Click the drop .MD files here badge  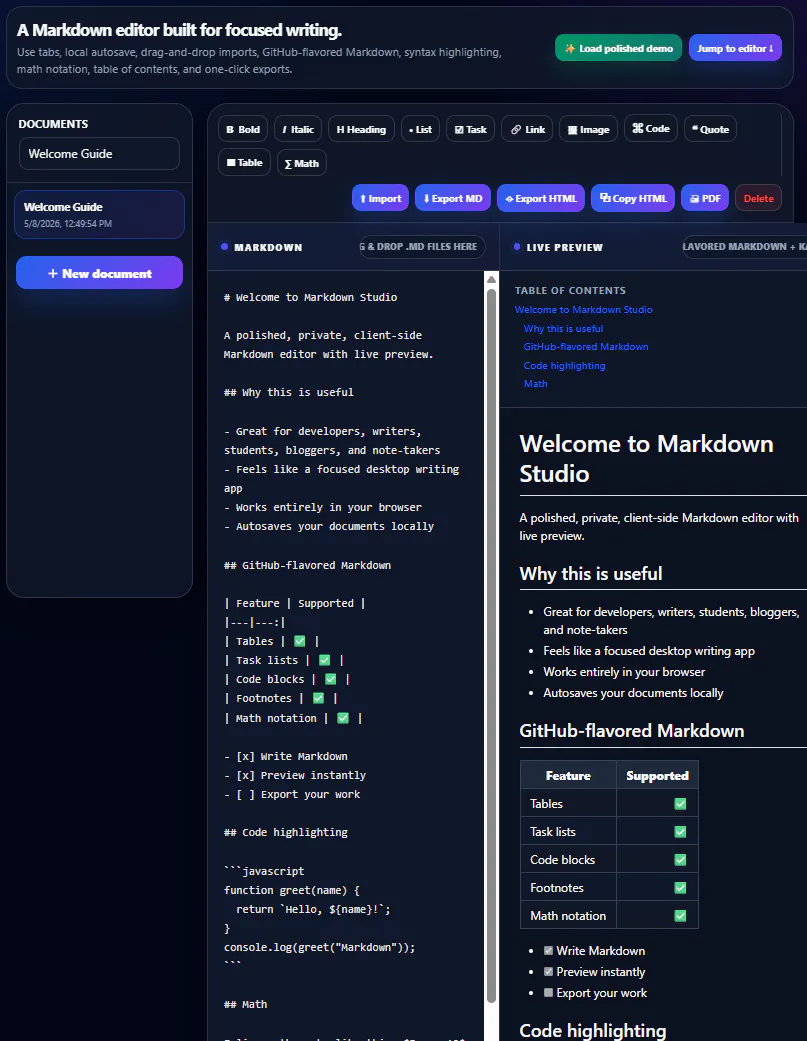(422, 247)
